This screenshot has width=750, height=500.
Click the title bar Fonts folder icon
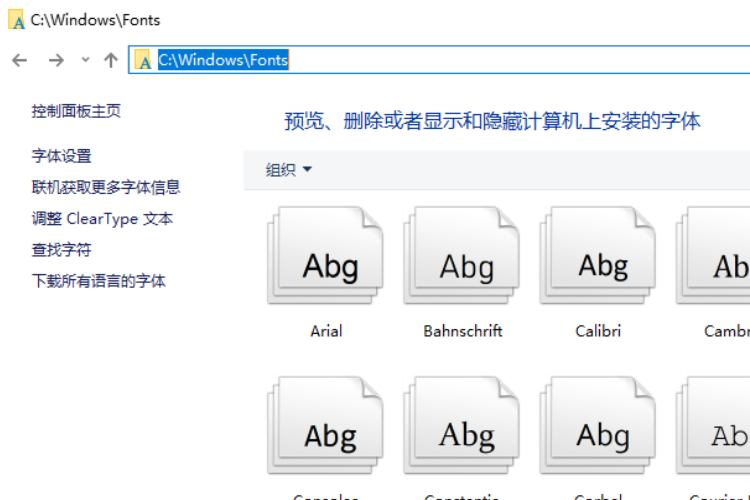17,20
